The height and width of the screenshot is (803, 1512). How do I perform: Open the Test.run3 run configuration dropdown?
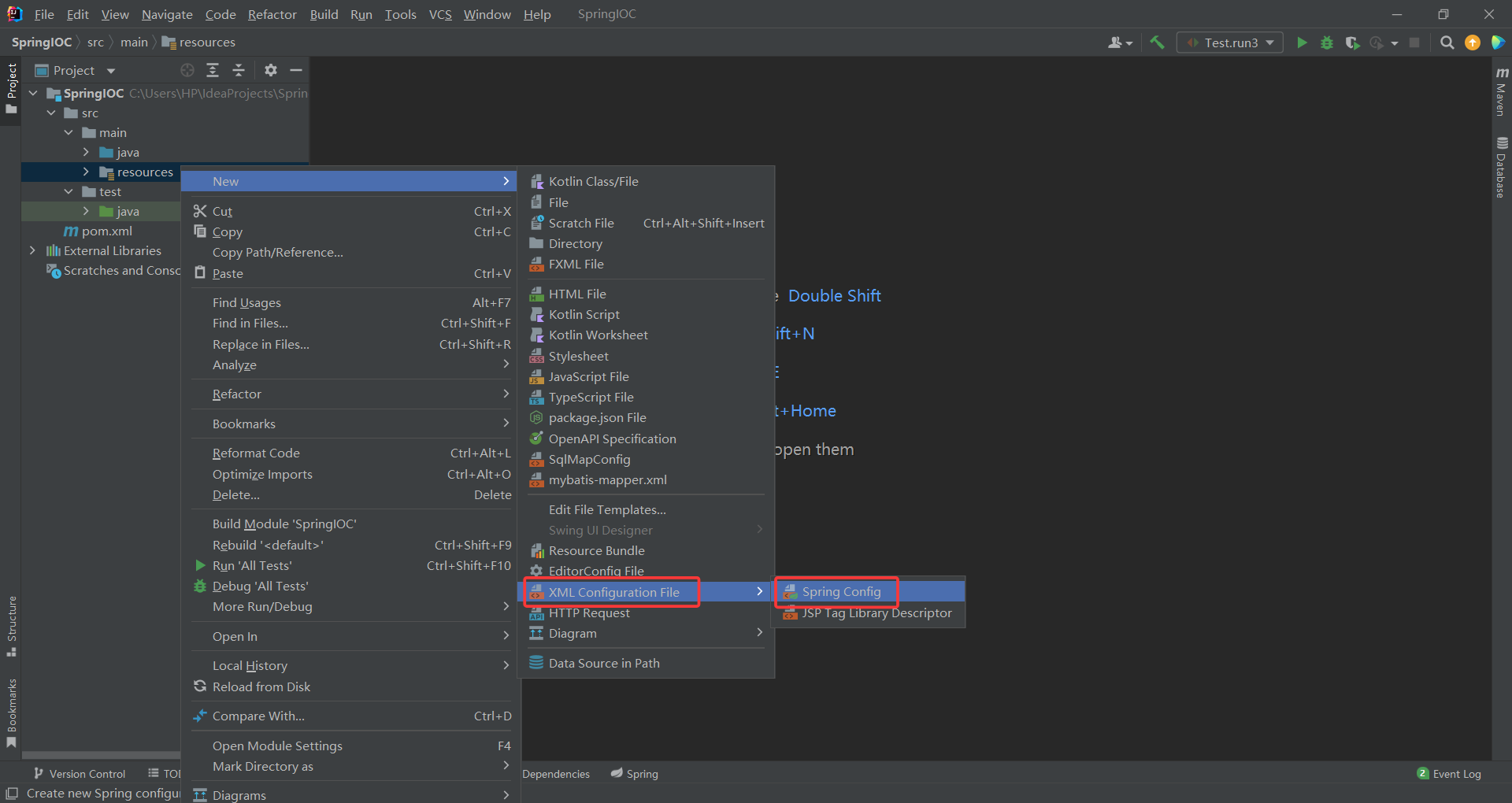(x=1230, y=43)
